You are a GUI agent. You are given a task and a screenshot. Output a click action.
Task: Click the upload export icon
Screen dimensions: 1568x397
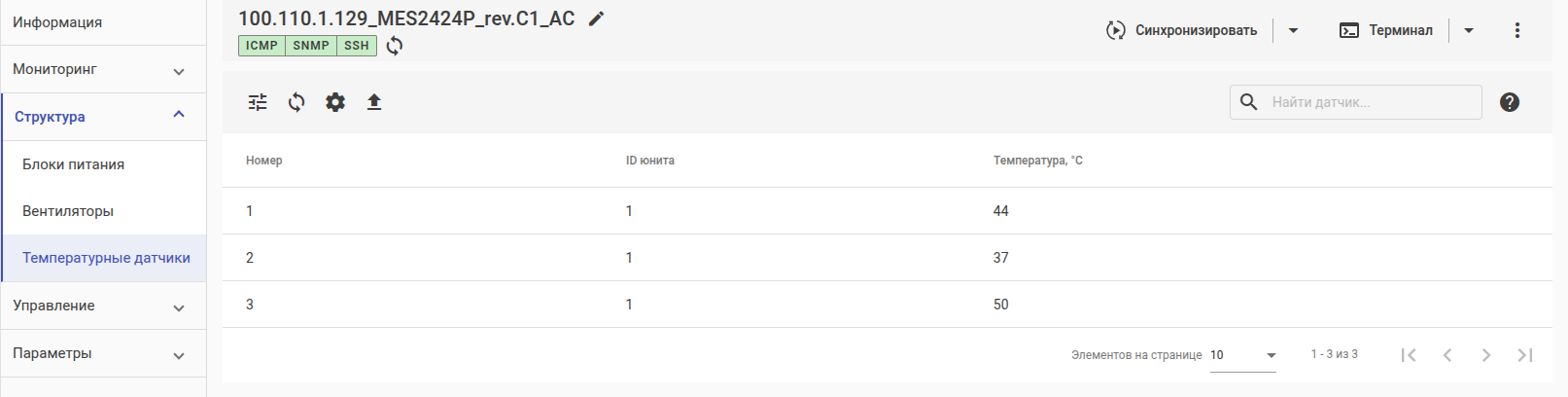[374, 102]
